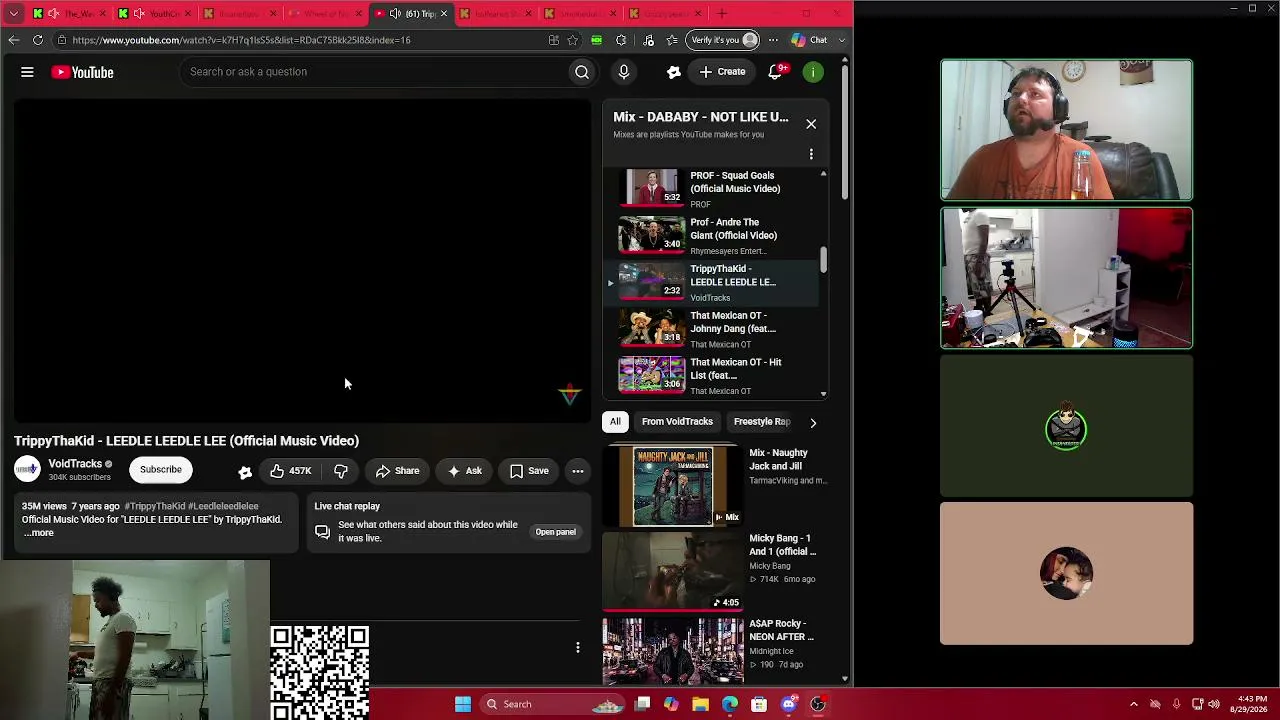Open the green account avatar menu

click(814, 72)
